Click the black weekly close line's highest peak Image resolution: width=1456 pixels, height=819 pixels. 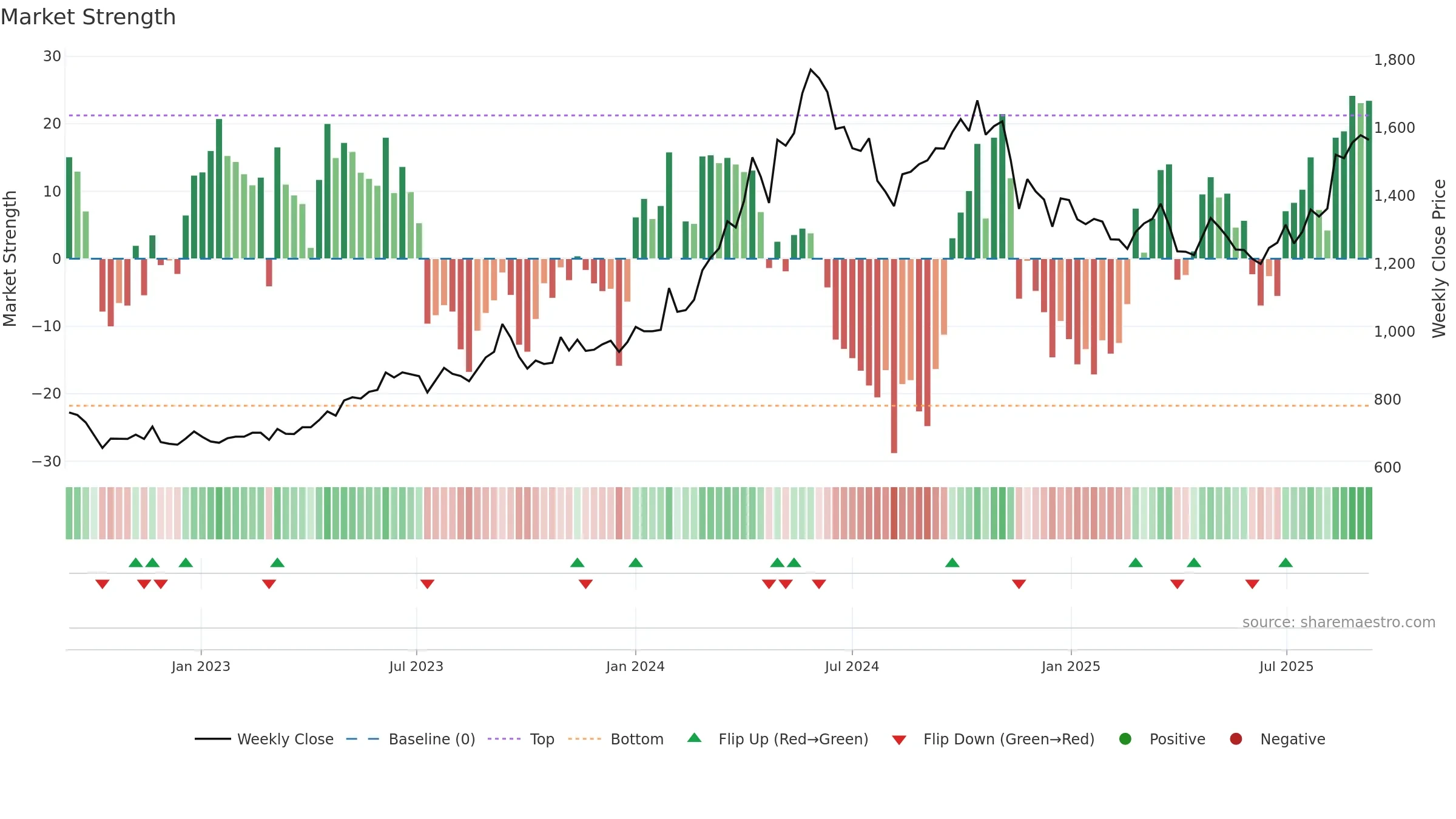click(x=811, y=70)
